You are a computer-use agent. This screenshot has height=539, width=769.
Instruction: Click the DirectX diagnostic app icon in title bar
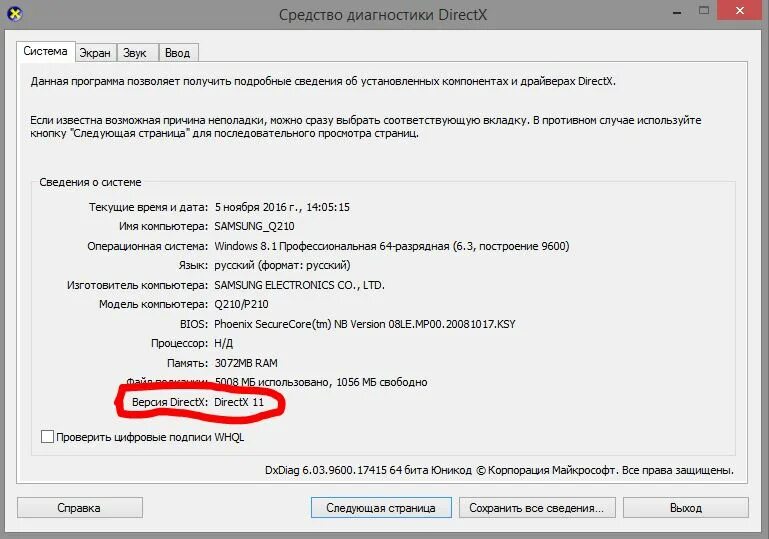pos(15,14)
